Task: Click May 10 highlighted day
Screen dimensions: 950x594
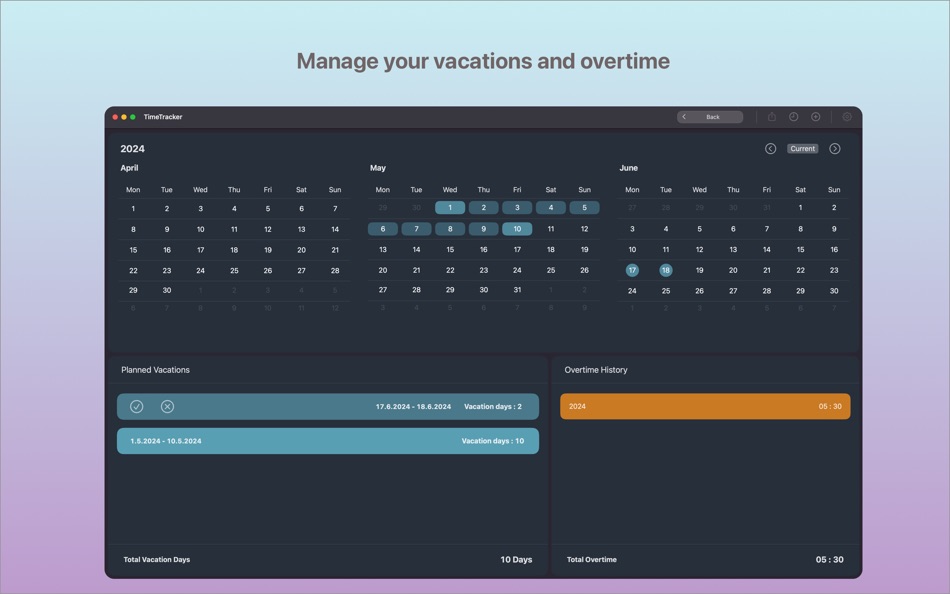Action: [x=517, y=229]
